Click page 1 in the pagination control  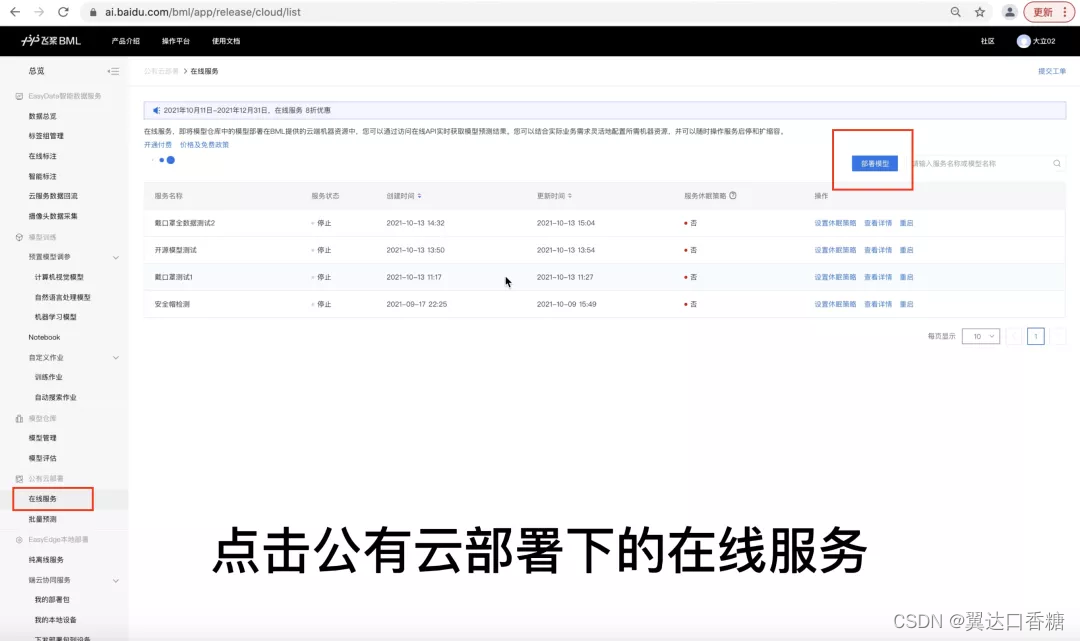tap(1035, 336)
